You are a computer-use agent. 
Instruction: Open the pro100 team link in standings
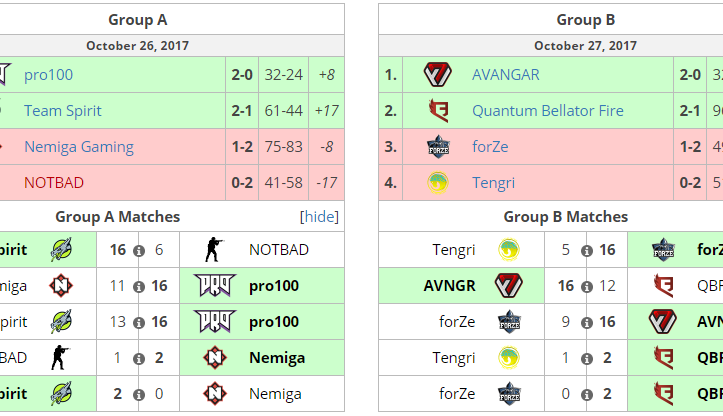pyautogui.click(x=48, y=74)
